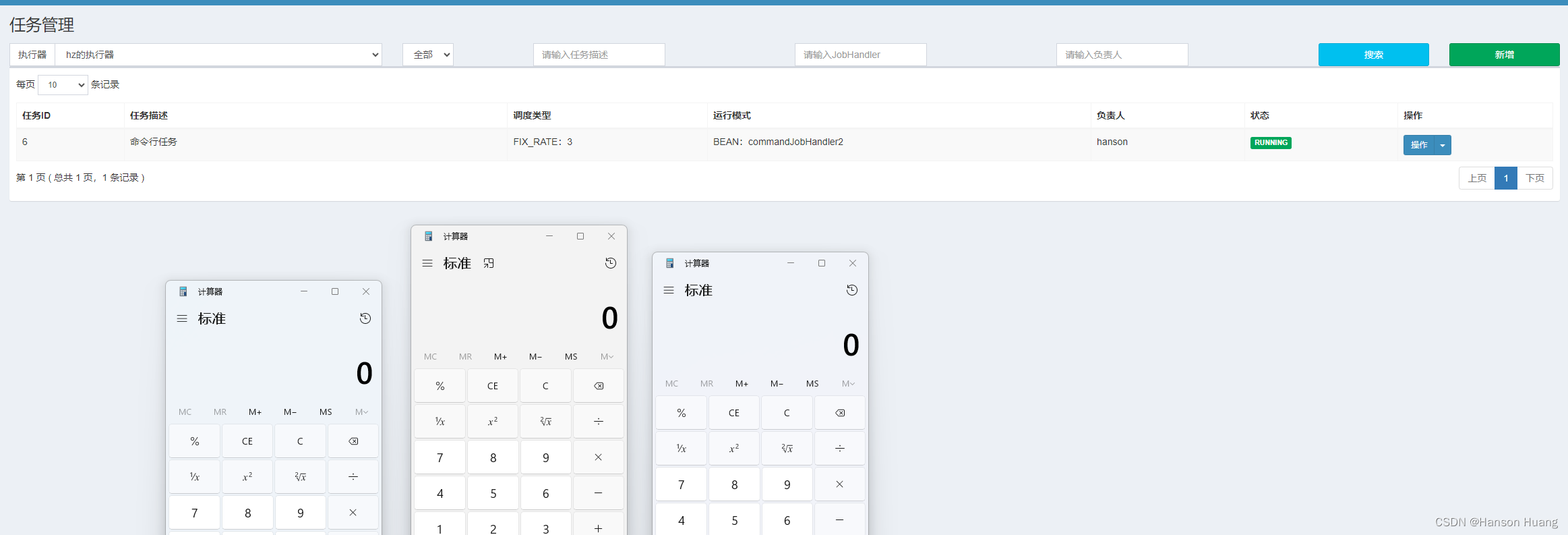Open the per-page records count dropdown

(x=63, y=85)
